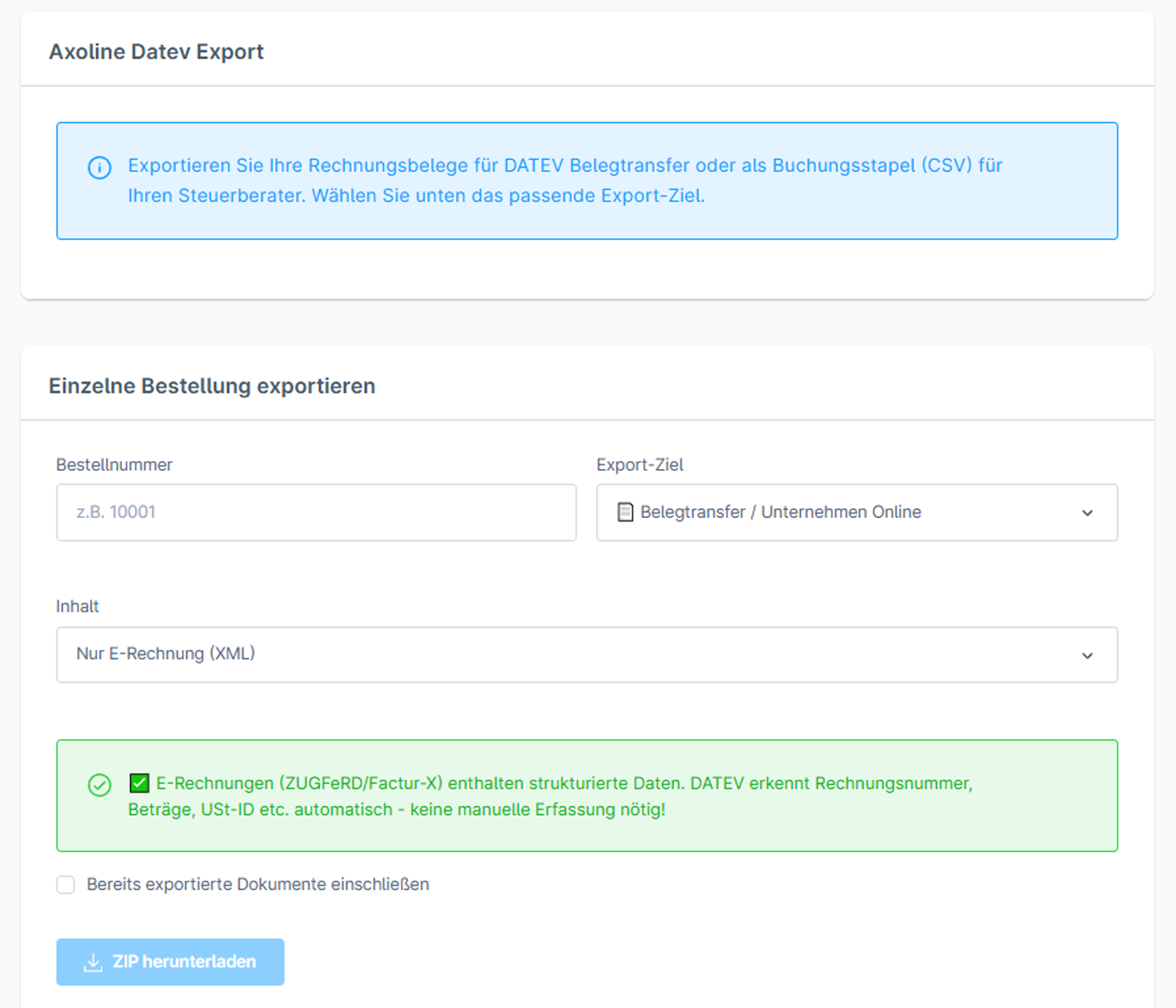Viewport: 1176px width, 1008px height.
Task: Open the Export-Ziel dropdown
Action: point(857,513)
